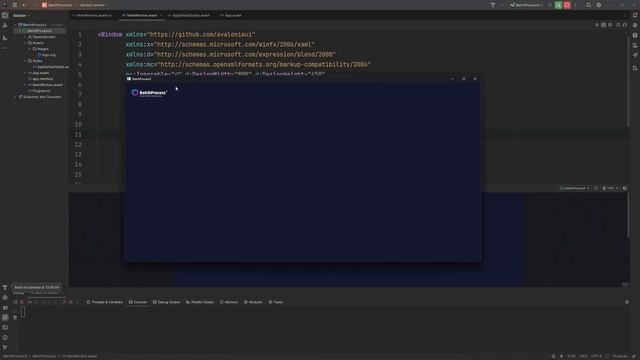Select the split editor and preview view icon
The width and height of the screenshot is (640, 360).
(603, 25)
